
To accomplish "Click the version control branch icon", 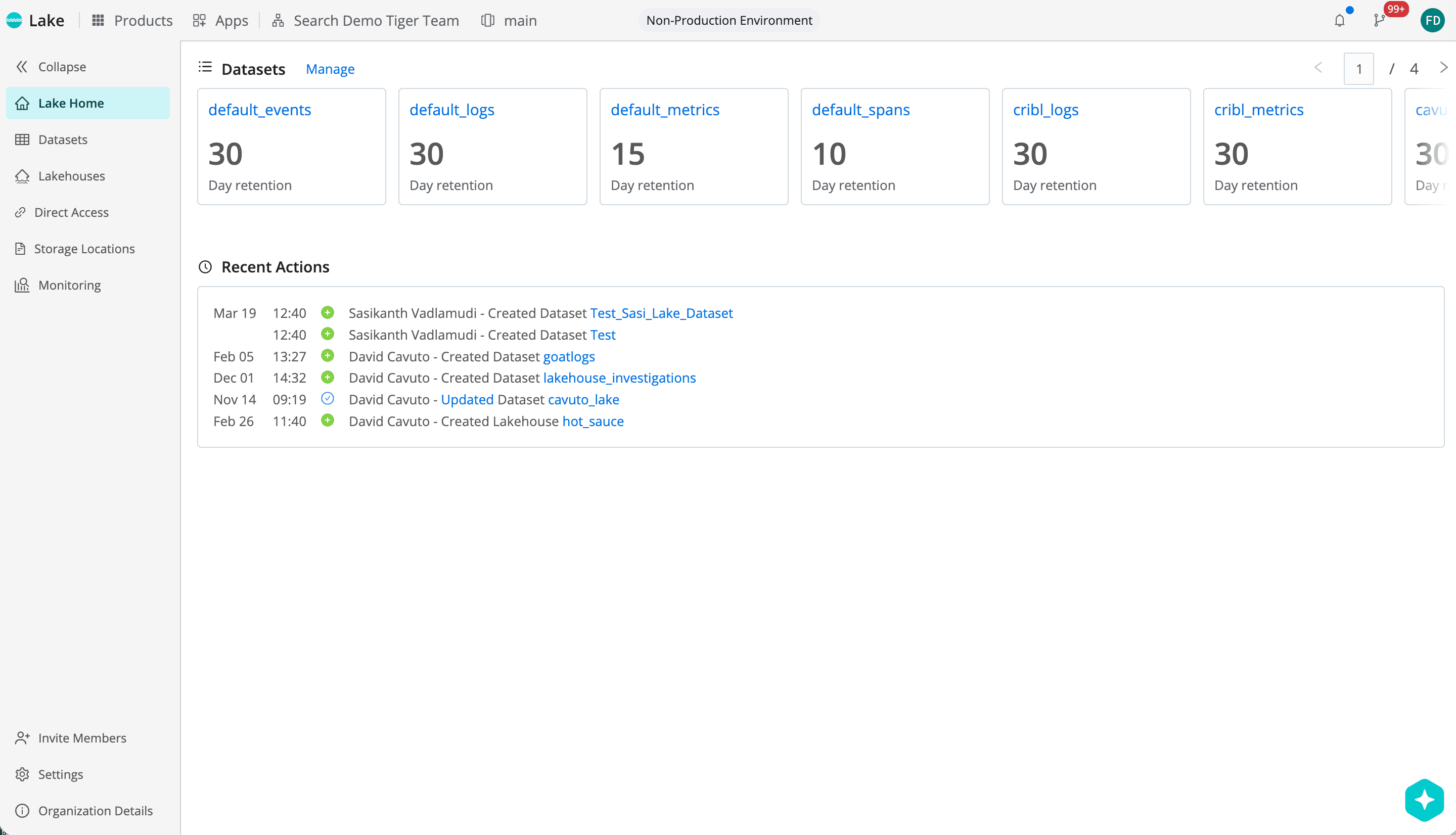I will [1380, 21].
